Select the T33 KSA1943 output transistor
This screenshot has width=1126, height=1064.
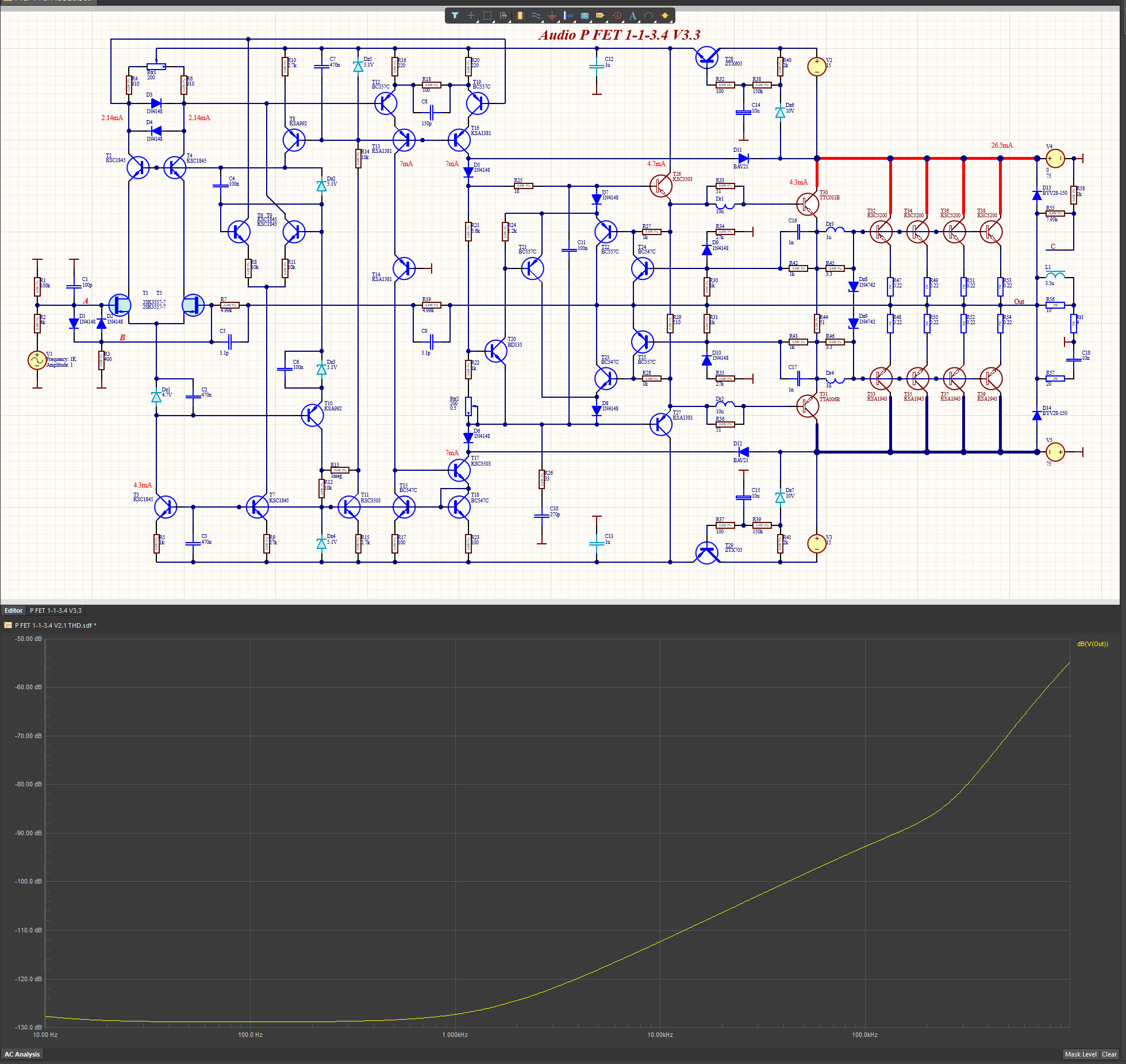881,379
